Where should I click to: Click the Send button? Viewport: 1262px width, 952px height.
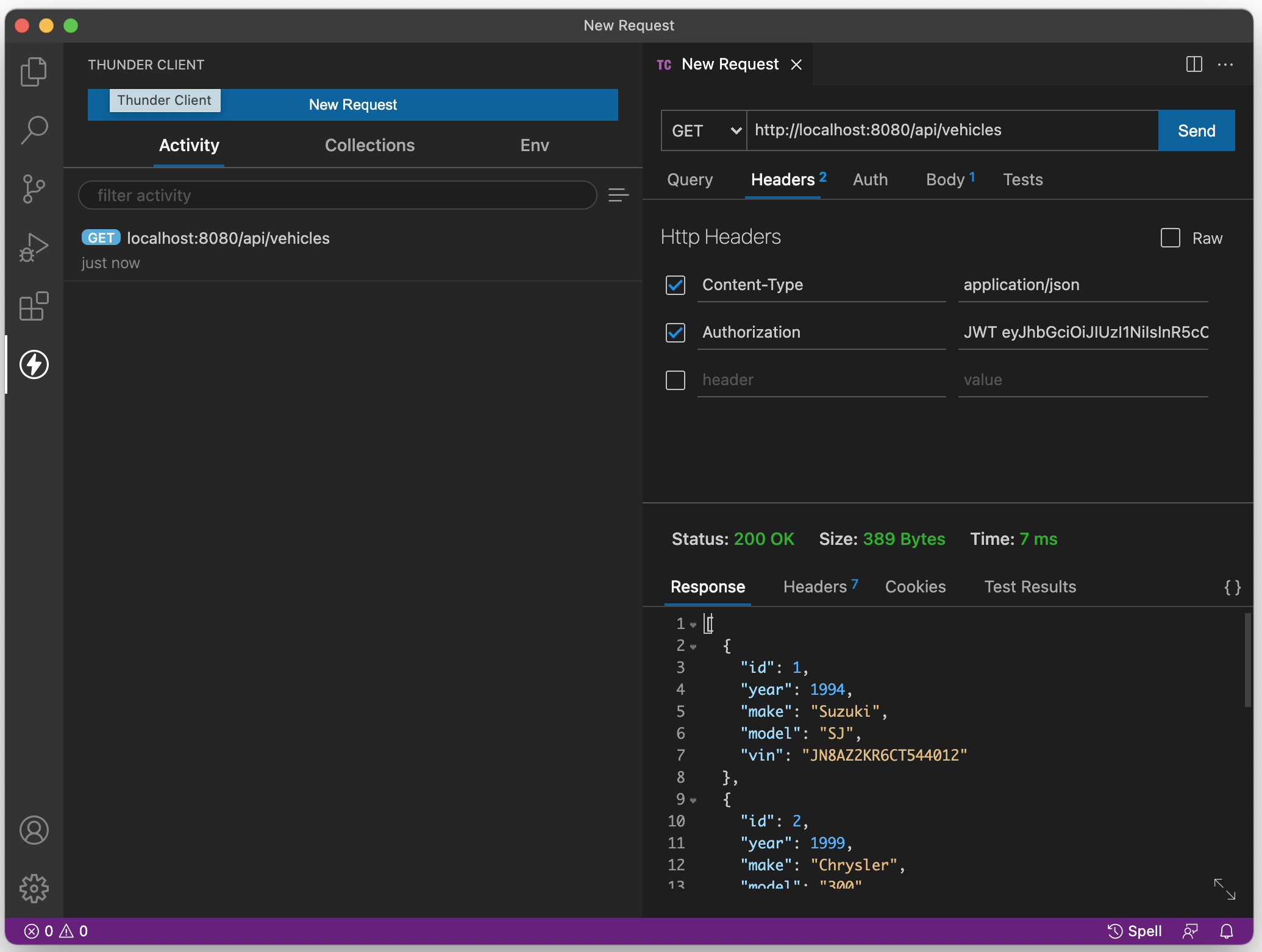[x=1196, y=130]
